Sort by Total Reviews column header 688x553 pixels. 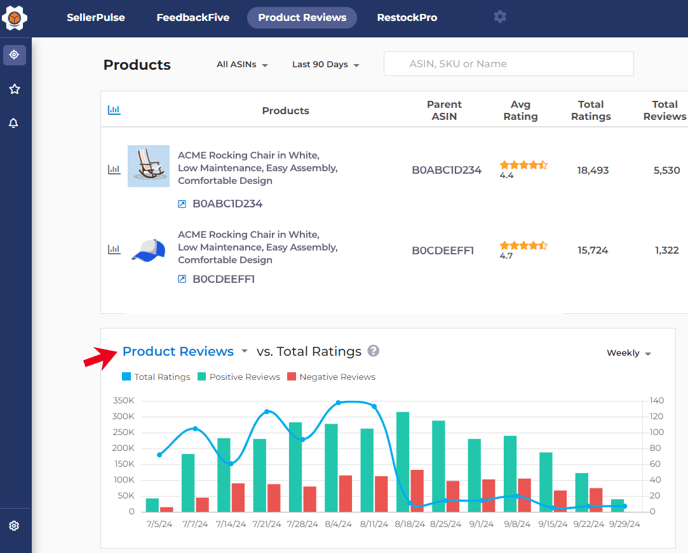coord(664,110)
